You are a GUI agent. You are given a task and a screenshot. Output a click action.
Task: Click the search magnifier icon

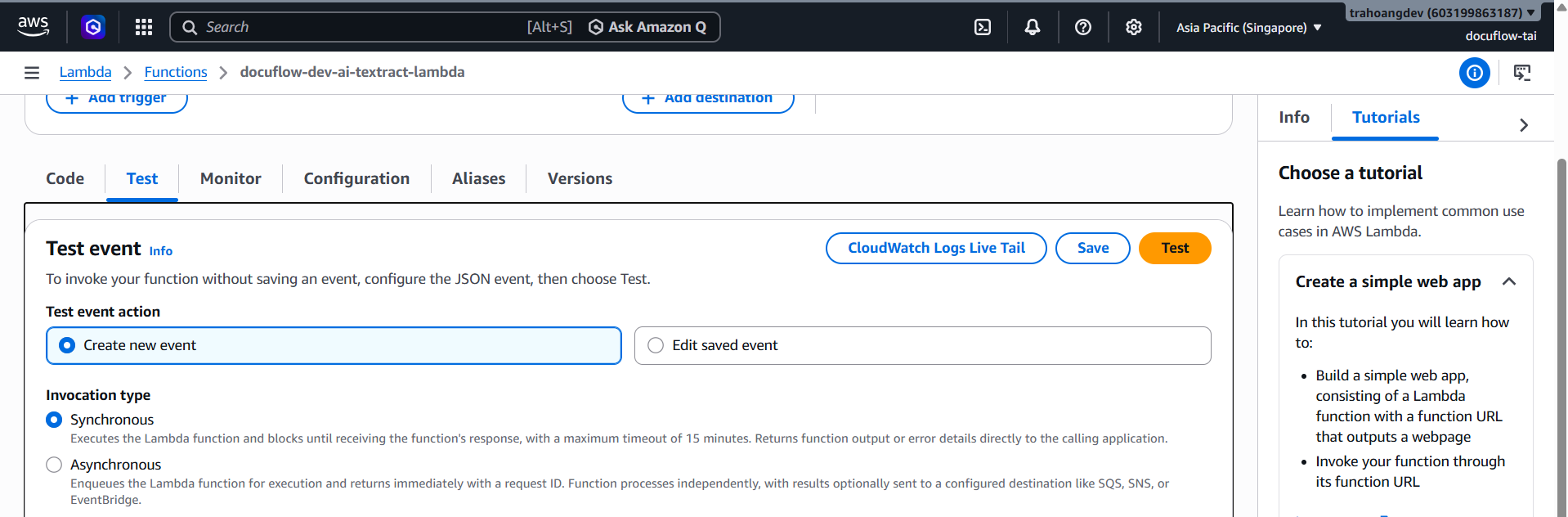[x=190, y=27]
